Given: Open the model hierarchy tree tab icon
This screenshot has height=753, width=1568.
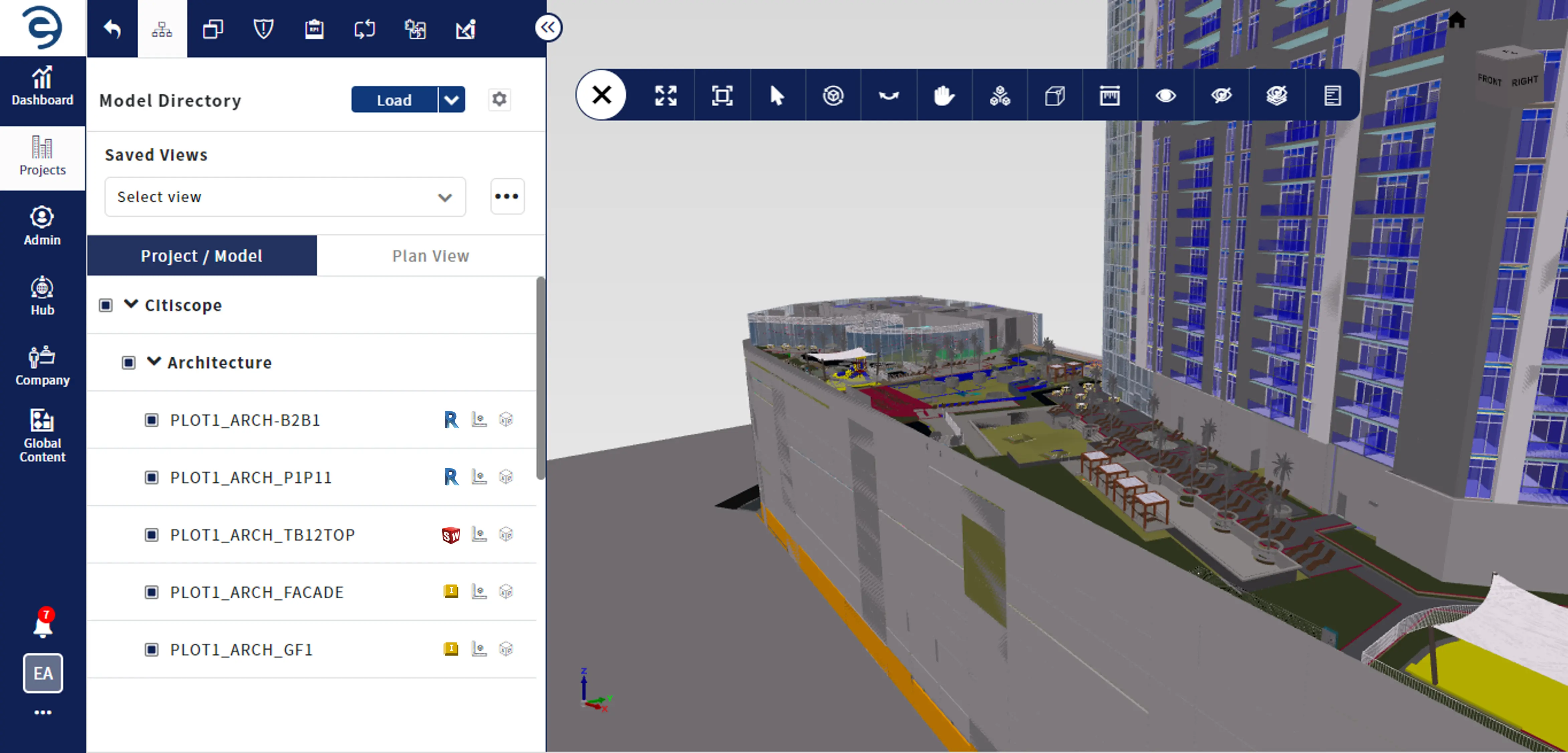Looking at the screenshot, I should coord(162,29).
